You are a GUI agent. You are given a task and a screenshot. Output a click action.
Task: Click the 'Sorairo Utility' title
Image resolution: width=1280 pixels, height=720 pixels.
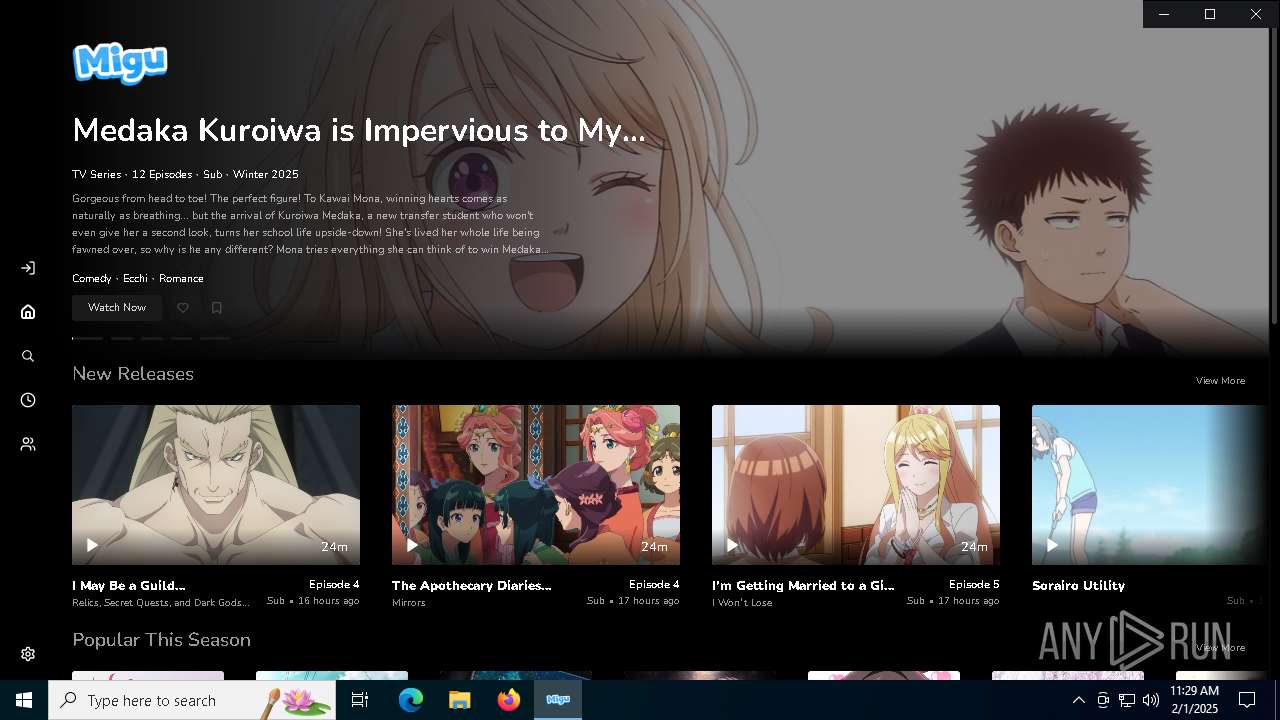(x=1078, y=585)
